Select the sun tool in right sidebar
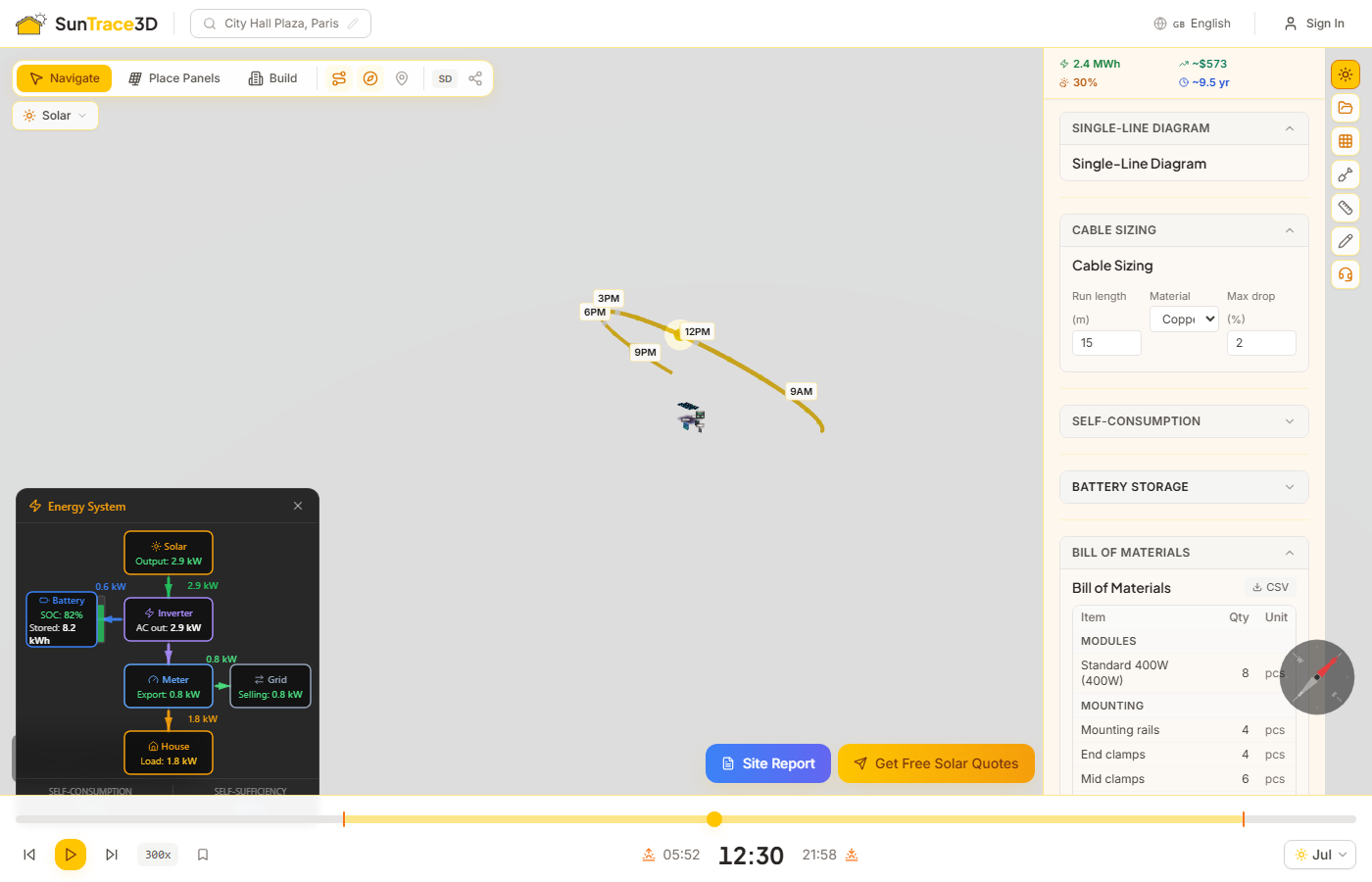 click(x=1346, y=74)
